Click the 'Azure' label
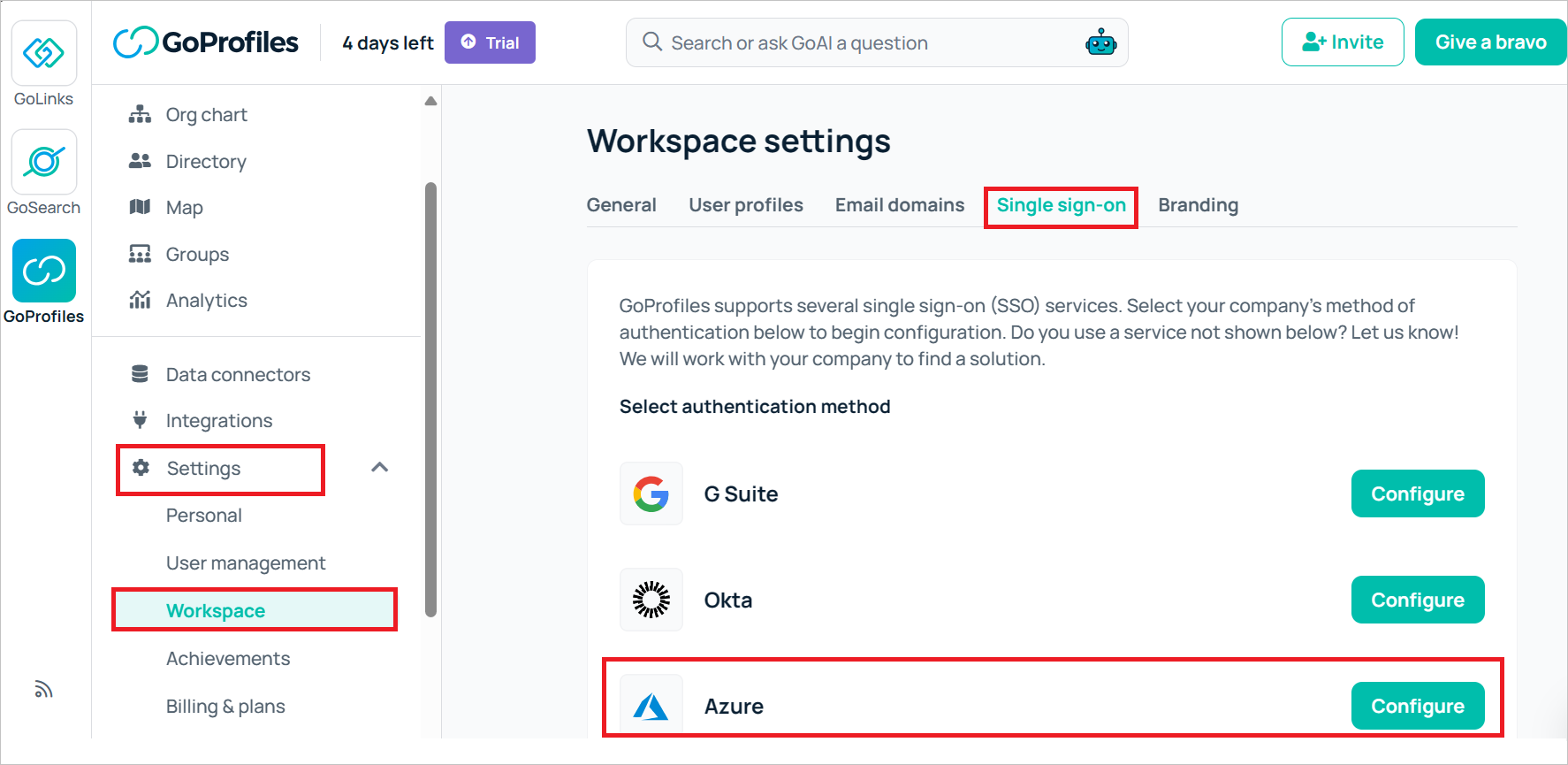Viewport: 1568px width, 765px height. tap(734, 706)
